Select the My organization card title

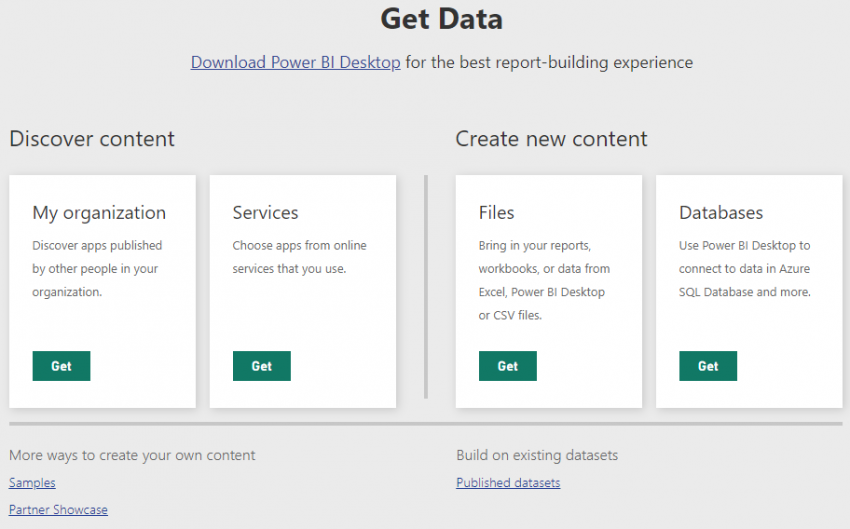(99, 213)
